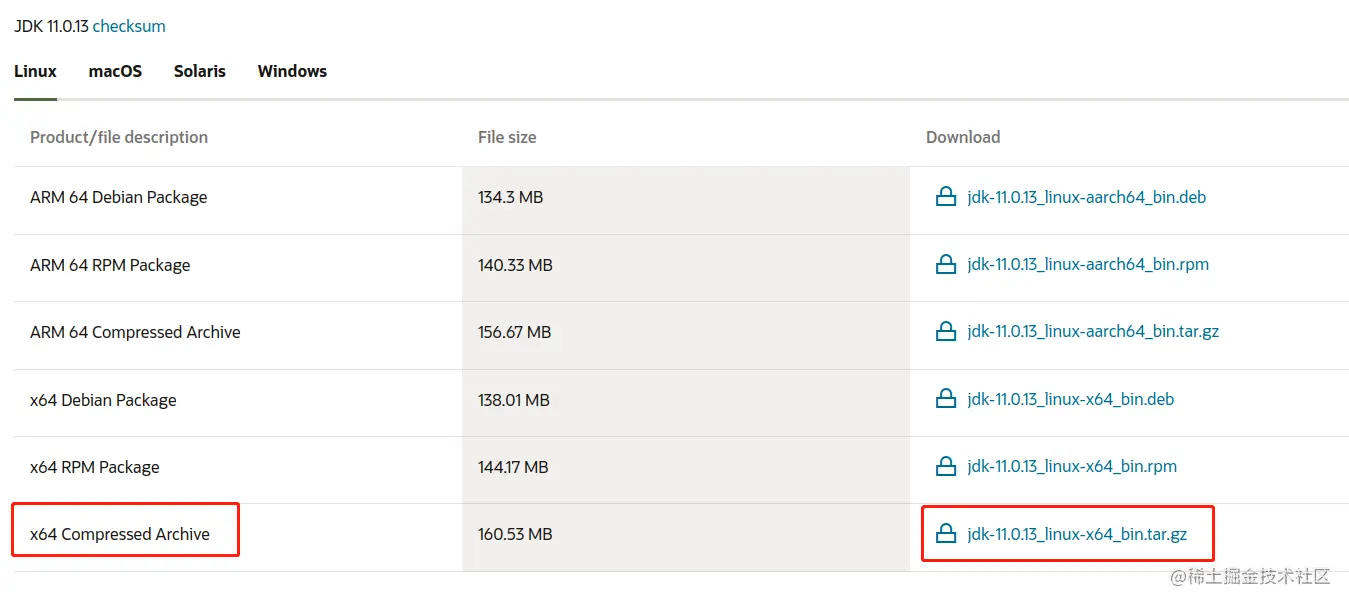Open the JDK 11.0.13 checksum link
1349x605 pixels.
(129, 27)
